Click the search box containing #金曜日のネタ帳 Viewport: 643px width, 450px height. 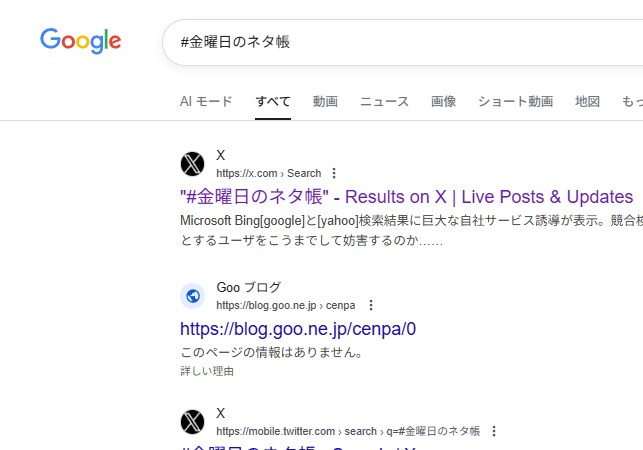(400, 42)
